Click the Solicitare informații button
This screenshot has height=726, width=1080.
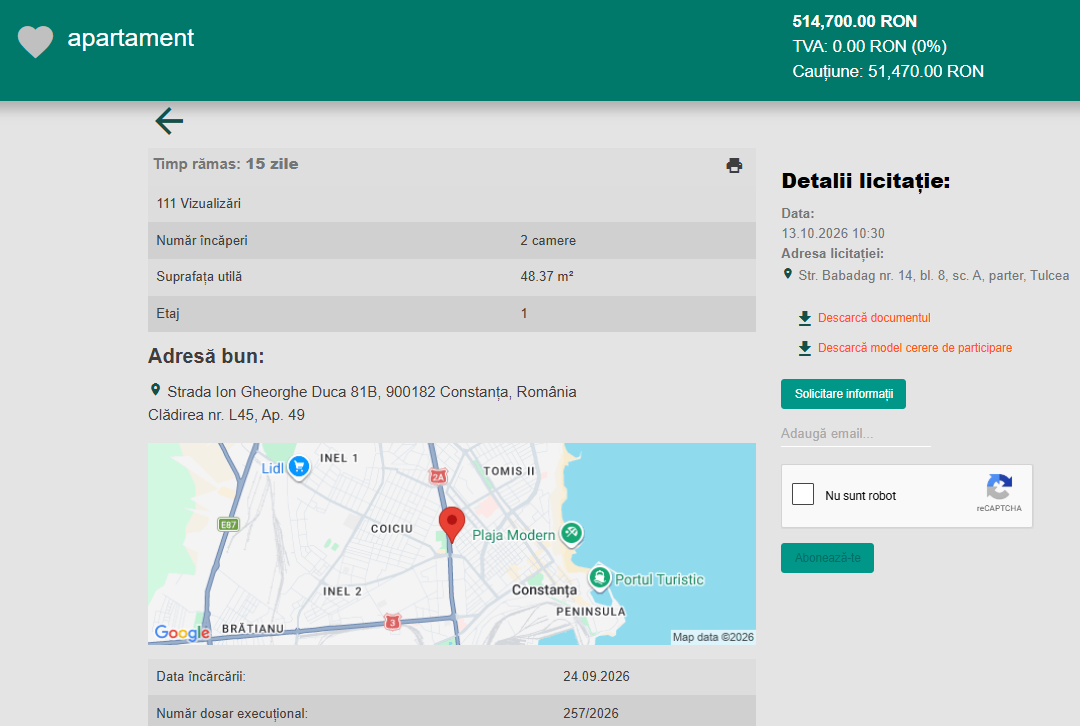(843, 394)
